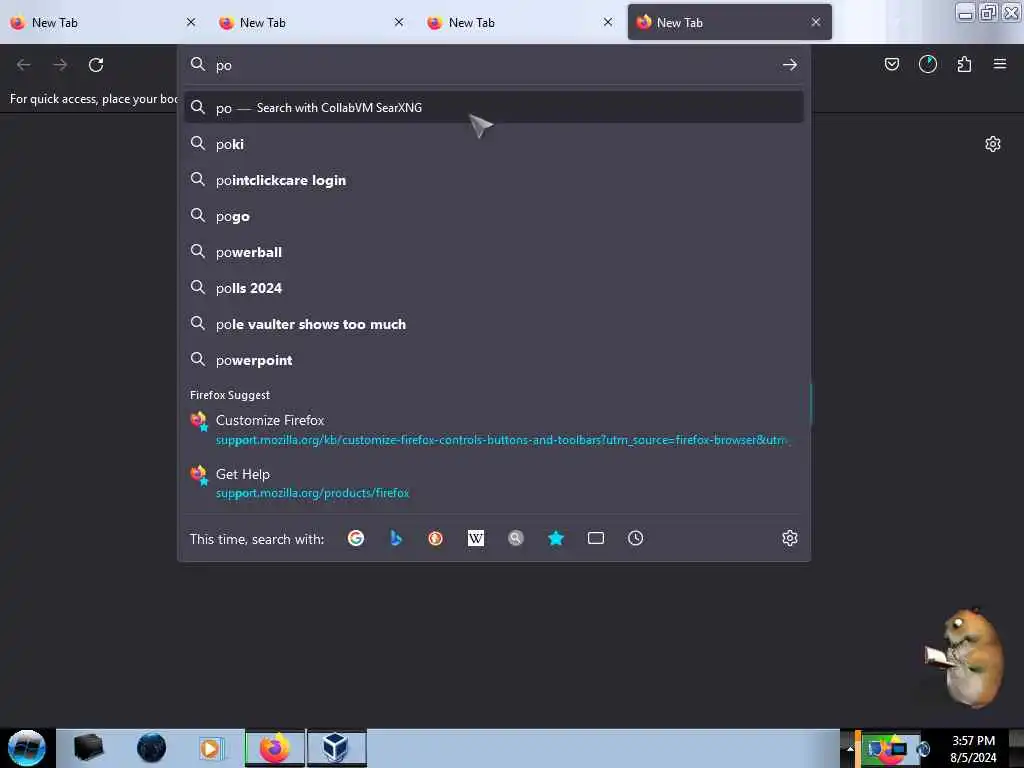Open VirtualBox cube icon on taskbar
Image resolution: width=1024 pixels, height=768 pixels.
[x=336, y=748]
